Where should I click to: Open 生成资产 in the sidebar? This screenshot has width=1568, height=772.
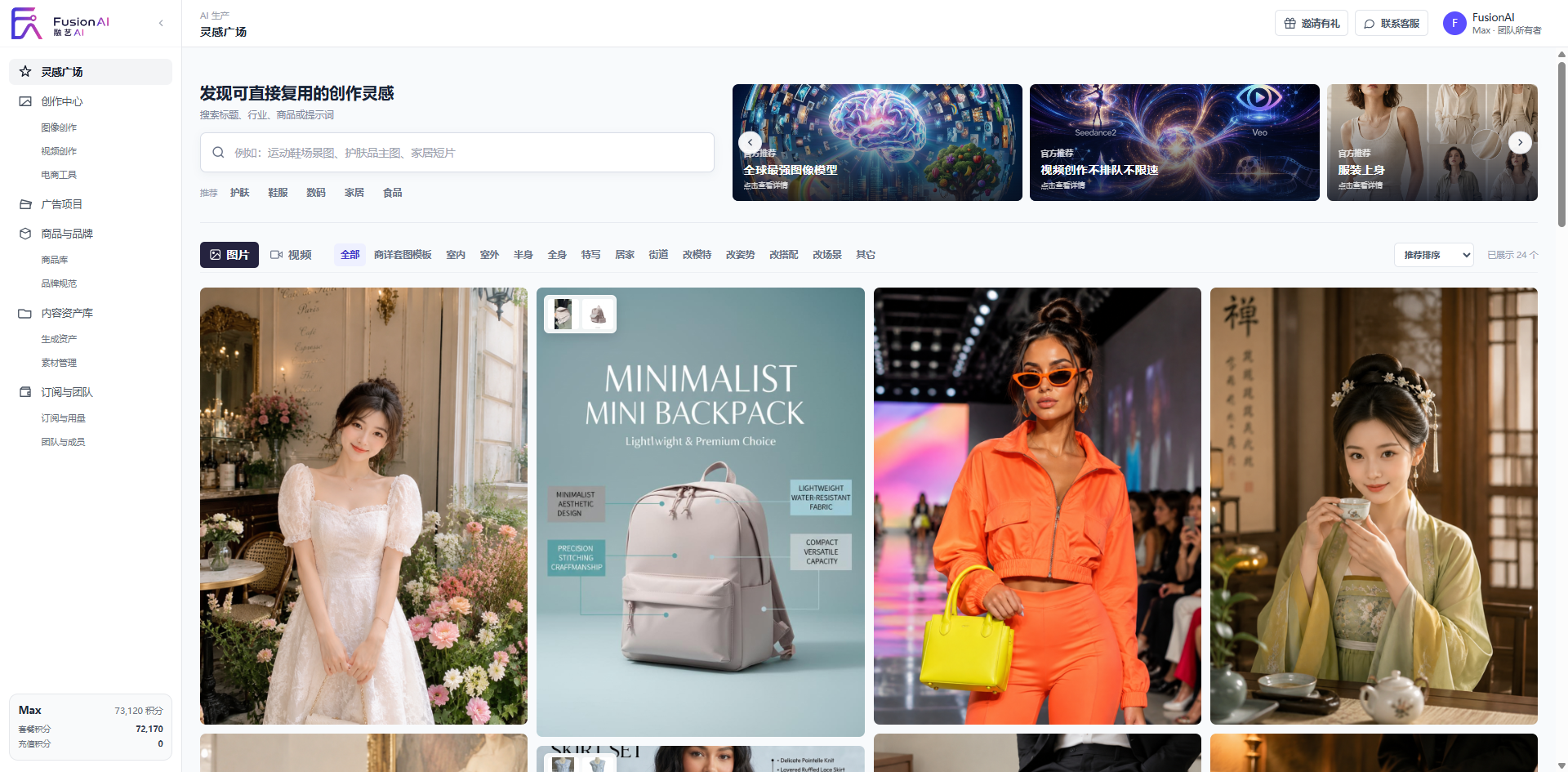point(59,339)
